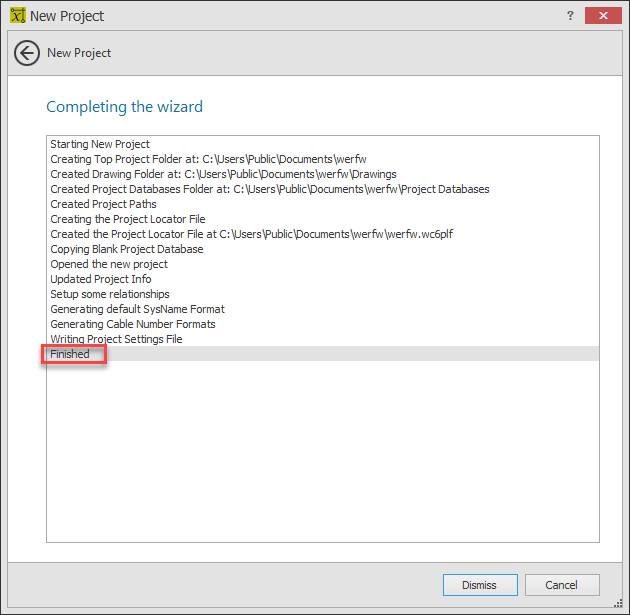Select 'Opened the new project' line
The width and height of the screenshot is (630, 615).
[x=323, y=264]
